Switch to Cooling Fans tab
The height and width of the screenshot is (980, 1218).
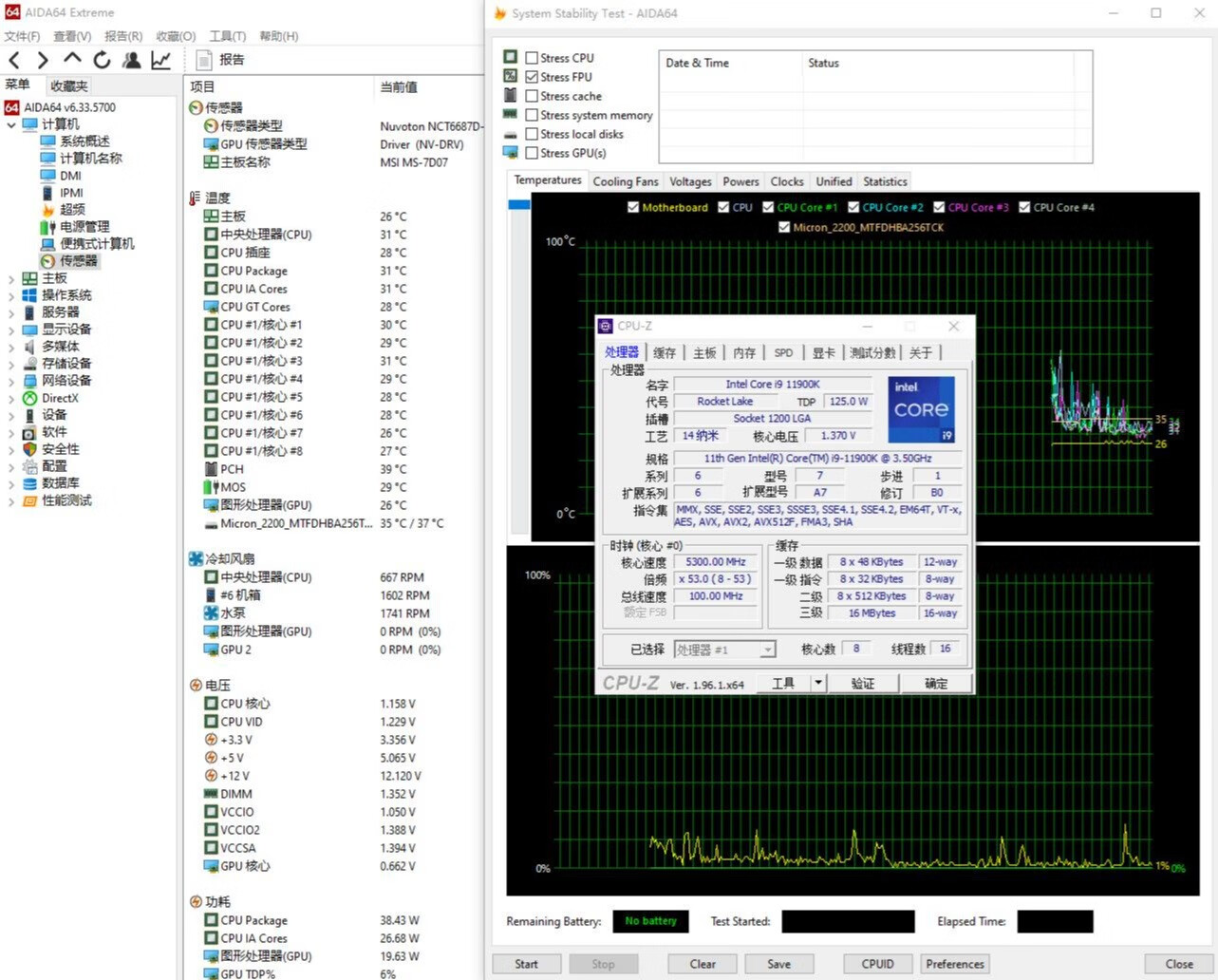[626, 181]
